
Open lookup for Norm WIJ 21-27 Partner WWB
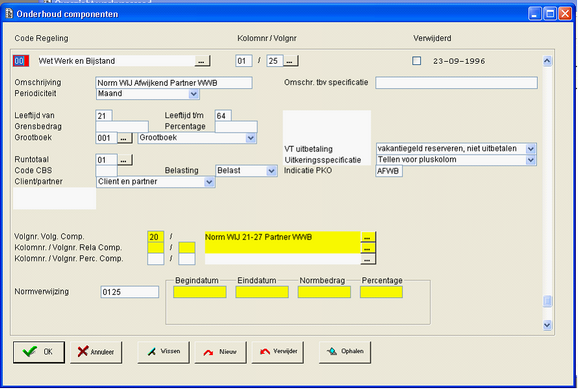pyautogui.click(x=368, y=237)
